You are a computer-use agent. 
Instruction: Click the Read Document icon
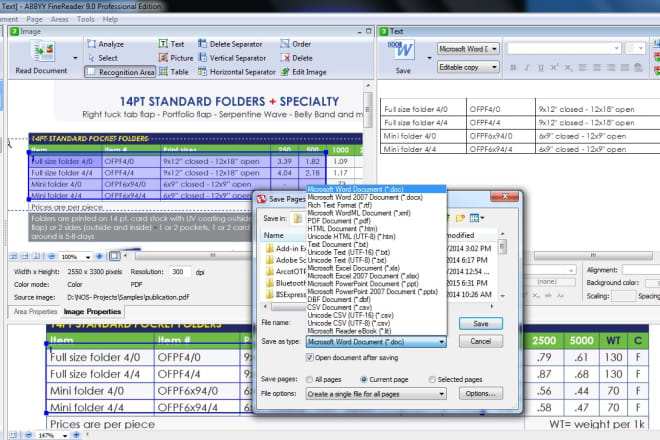tap(43, 52)
